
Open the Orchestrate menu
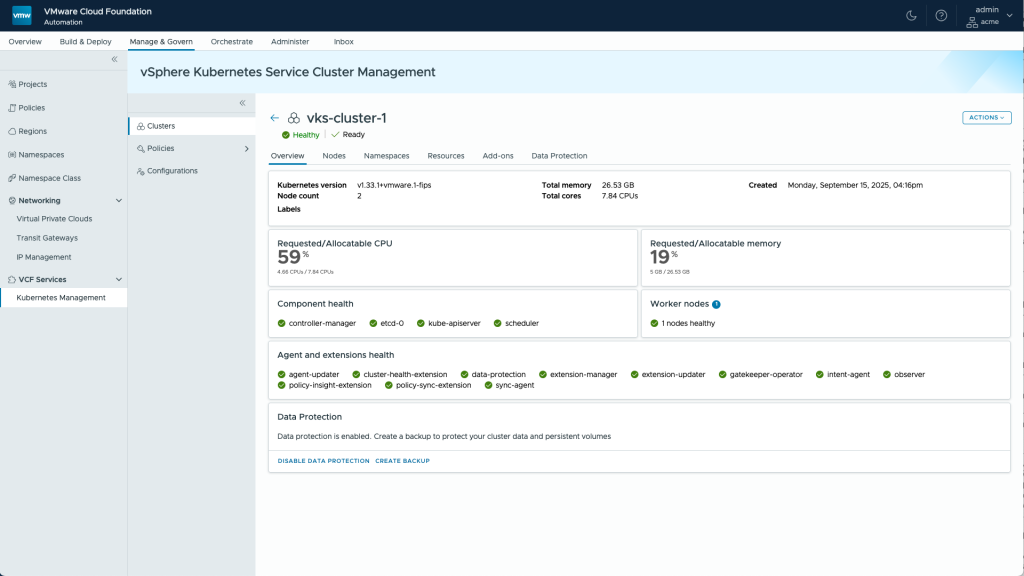point(232,42)
